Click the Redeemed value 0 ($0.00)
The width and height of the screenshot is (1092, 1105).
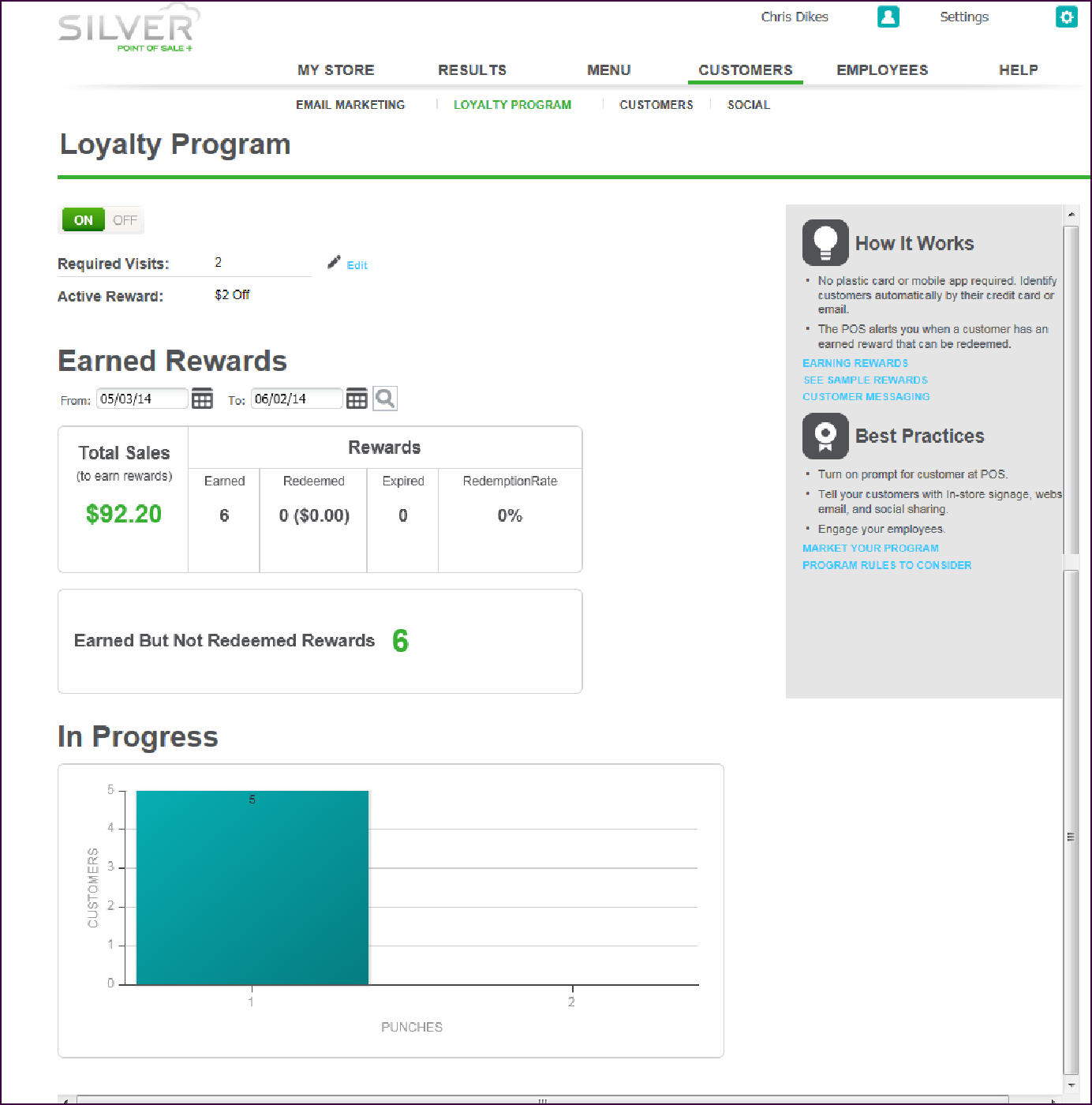click(x=314, y=515)
